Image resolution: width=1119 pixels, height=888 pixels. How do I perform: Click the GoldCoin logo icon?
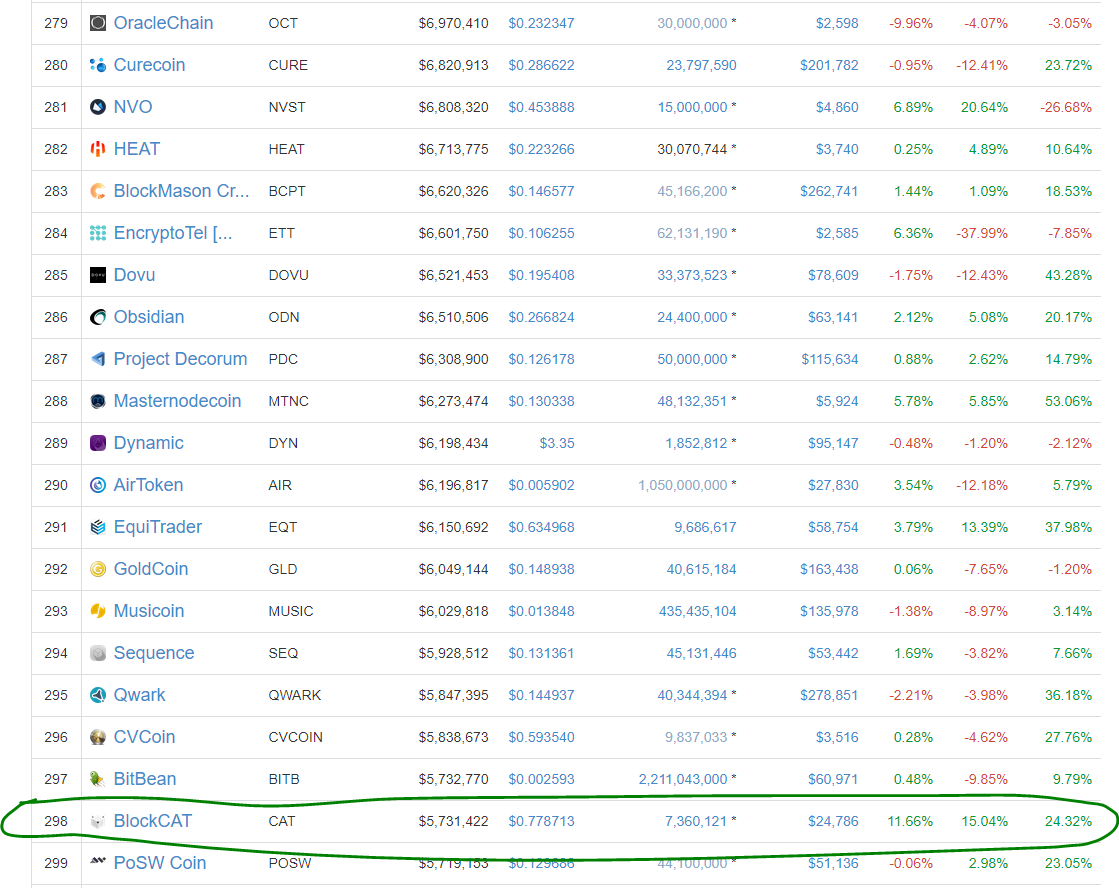point(98,569)
